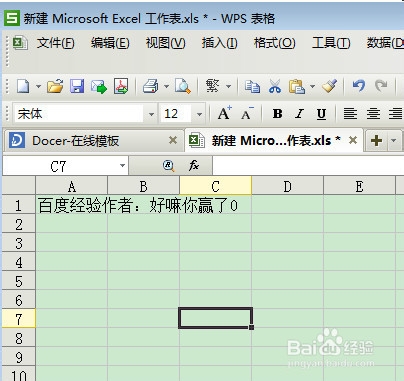Toggle Underline formatting

click(321, 114)
